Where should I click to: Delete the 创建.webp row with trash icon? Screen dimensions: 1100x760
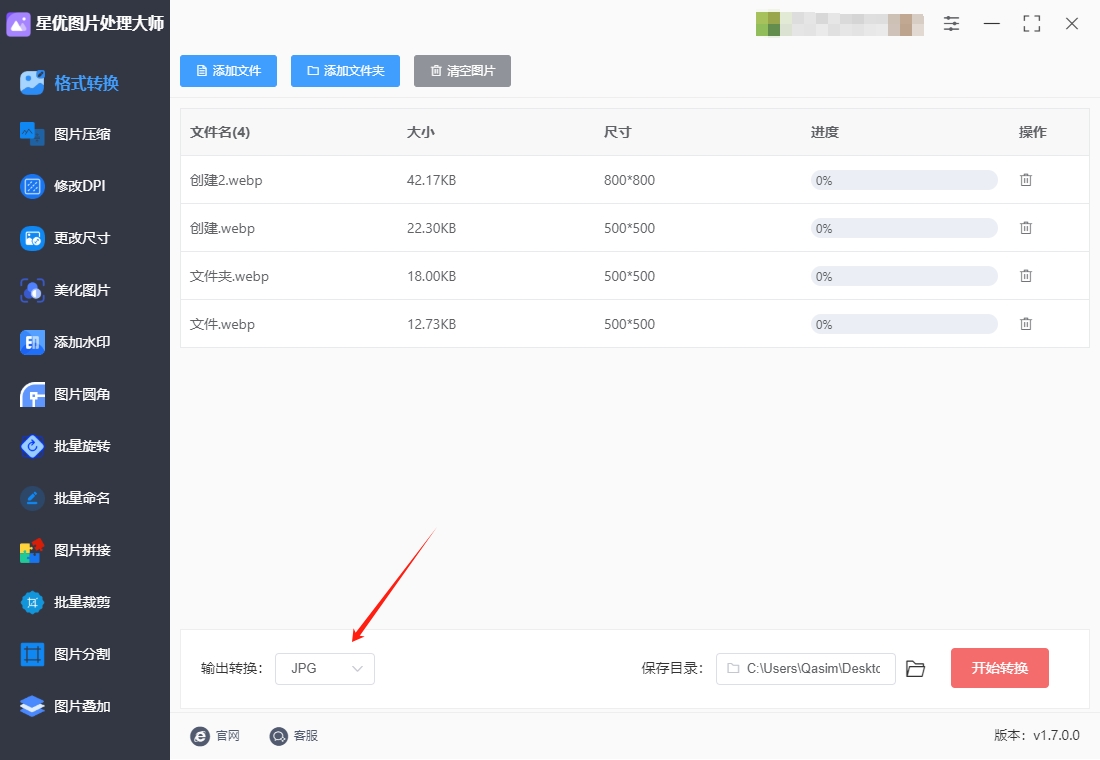pyautogui.click(x=1026, y=228)
